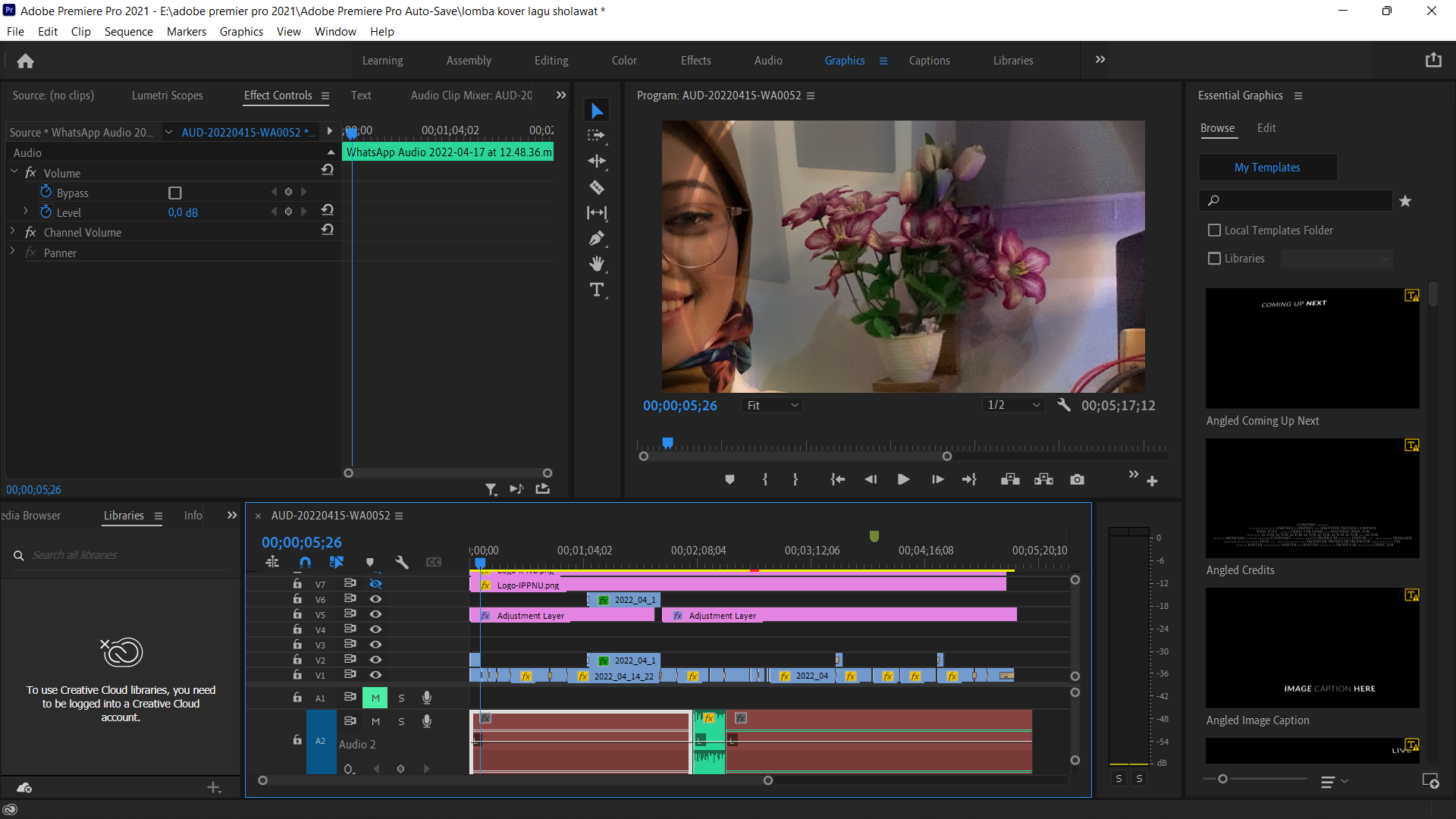Select the Angled Coming Up Next template

tap(1312, 348)
